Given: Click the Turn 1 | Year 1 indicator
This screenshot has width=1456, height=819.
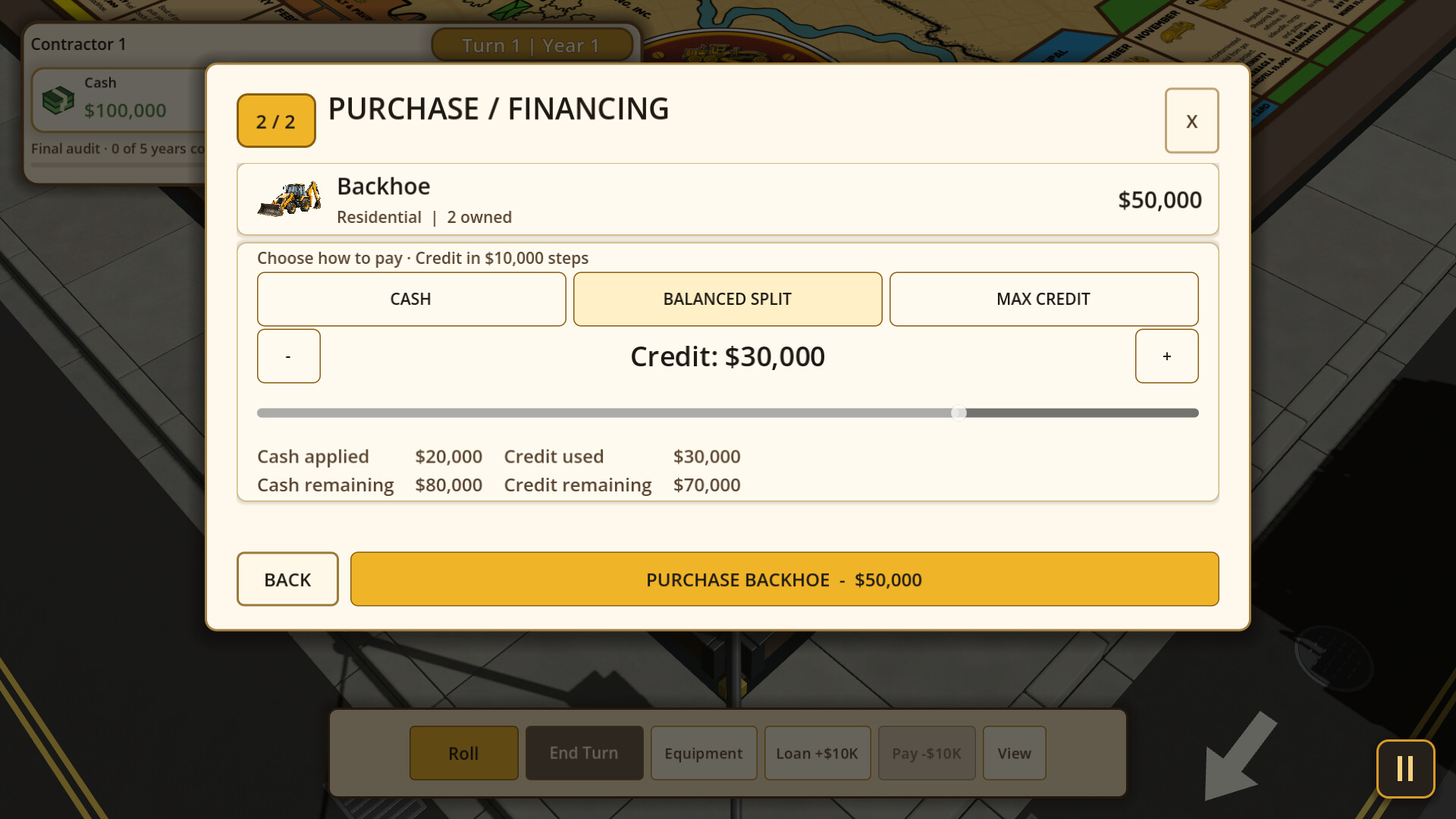Looking at the screenshot, I should (532, 45).
